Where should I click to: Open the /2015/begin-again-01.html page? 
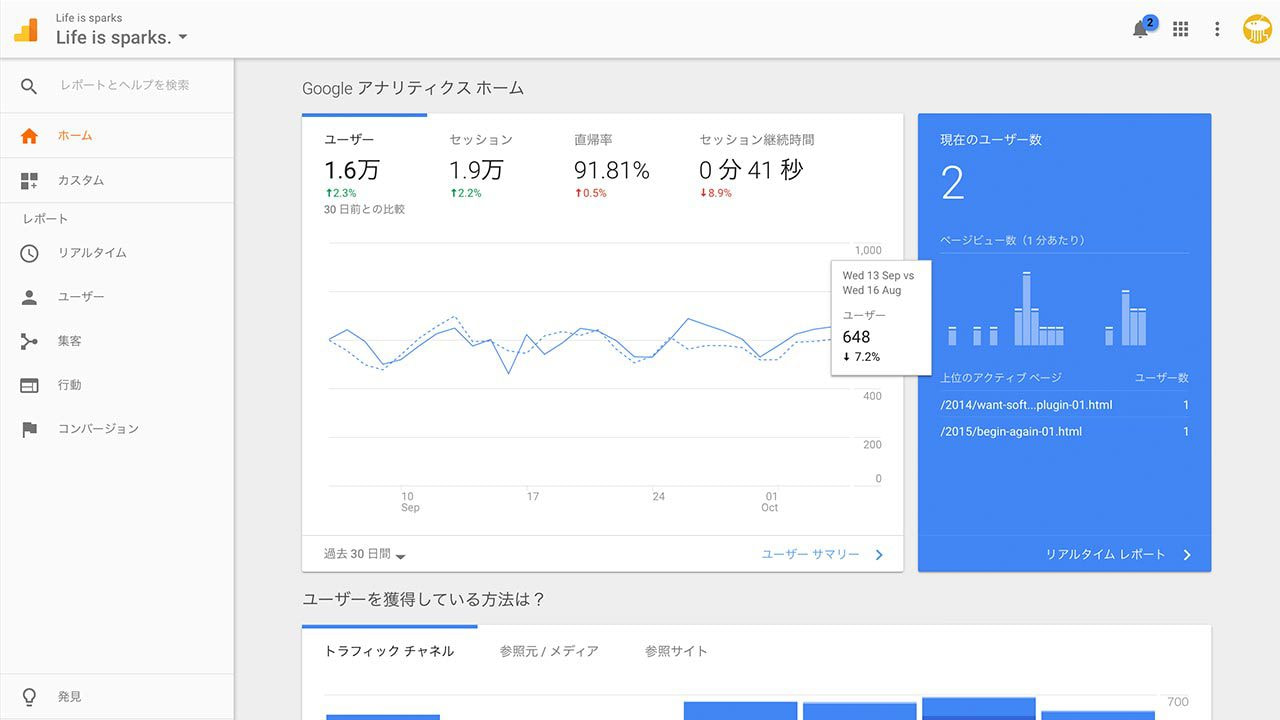(x=1011, y=432)
